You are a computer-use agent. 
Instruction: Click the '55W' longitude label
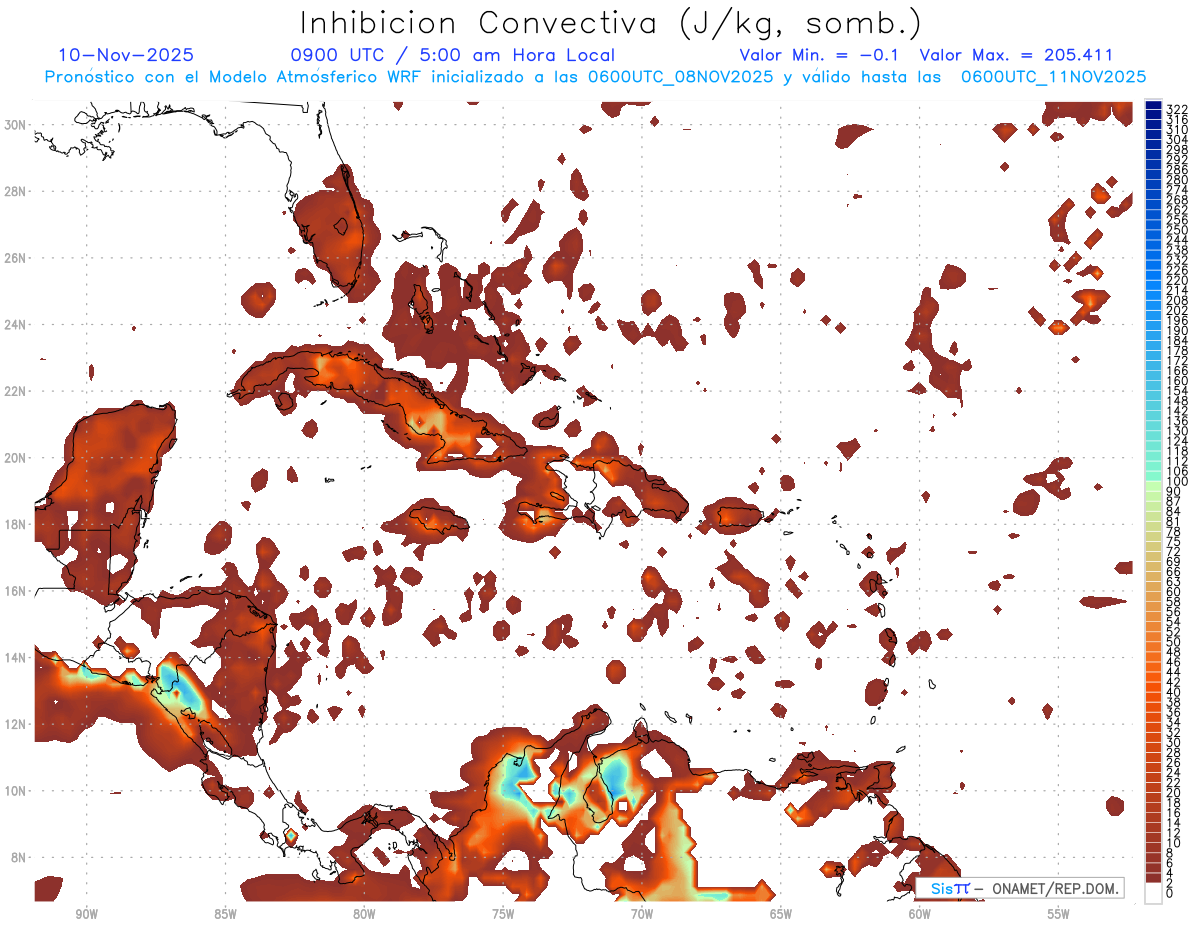(1059, 914)
